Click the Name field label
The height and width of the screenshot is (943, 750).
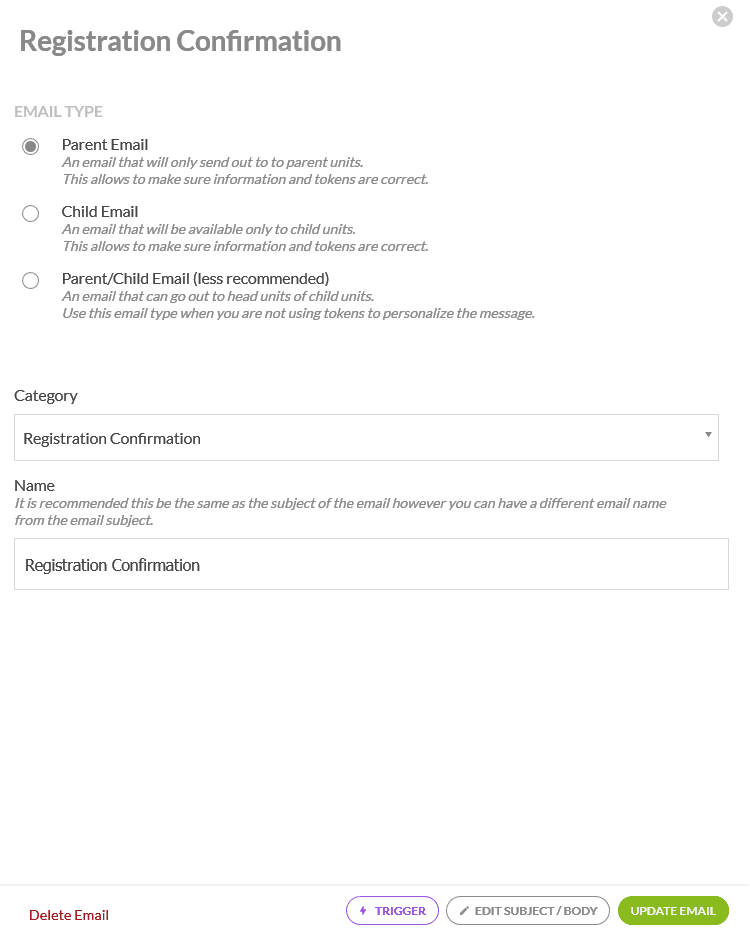[x=34, y=485]
